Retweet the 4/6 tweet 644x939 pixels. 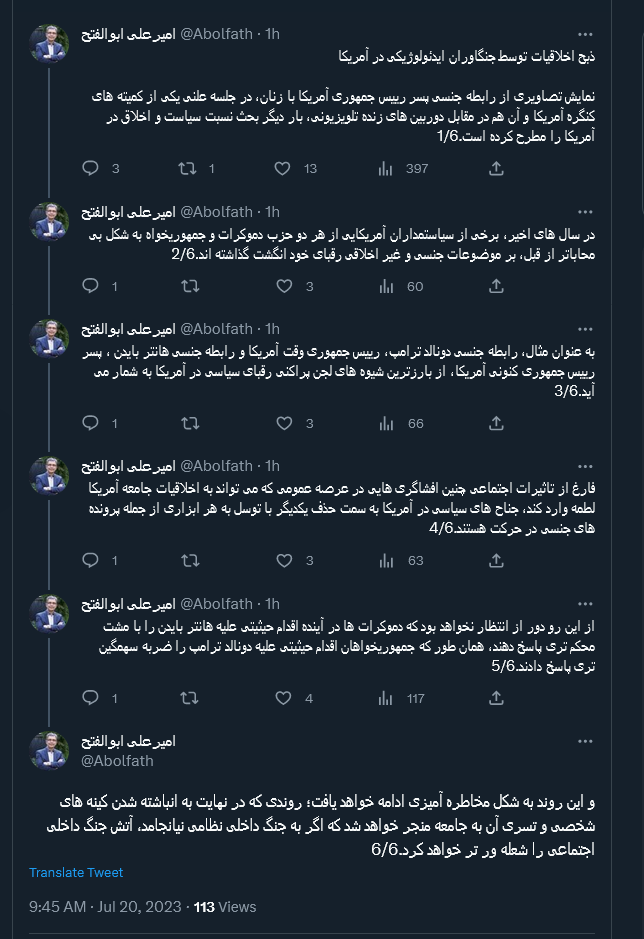point(191,560)
